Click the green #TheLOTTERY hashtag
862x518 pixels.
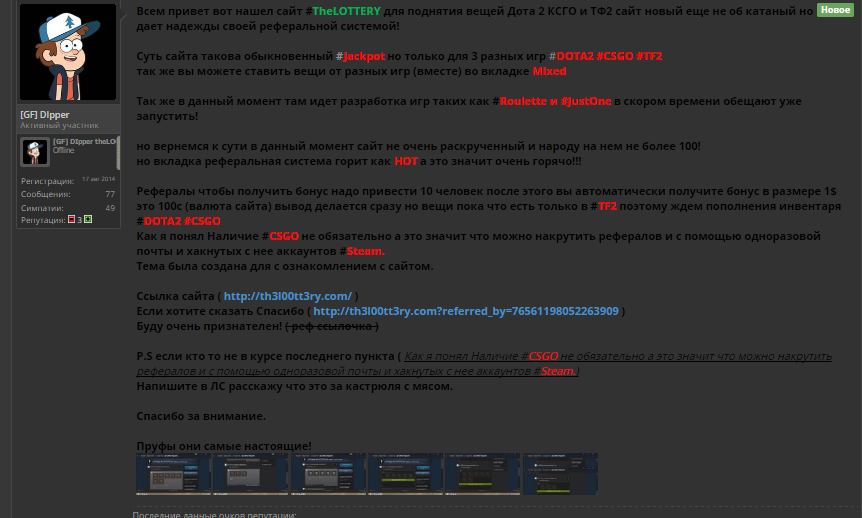343,11
